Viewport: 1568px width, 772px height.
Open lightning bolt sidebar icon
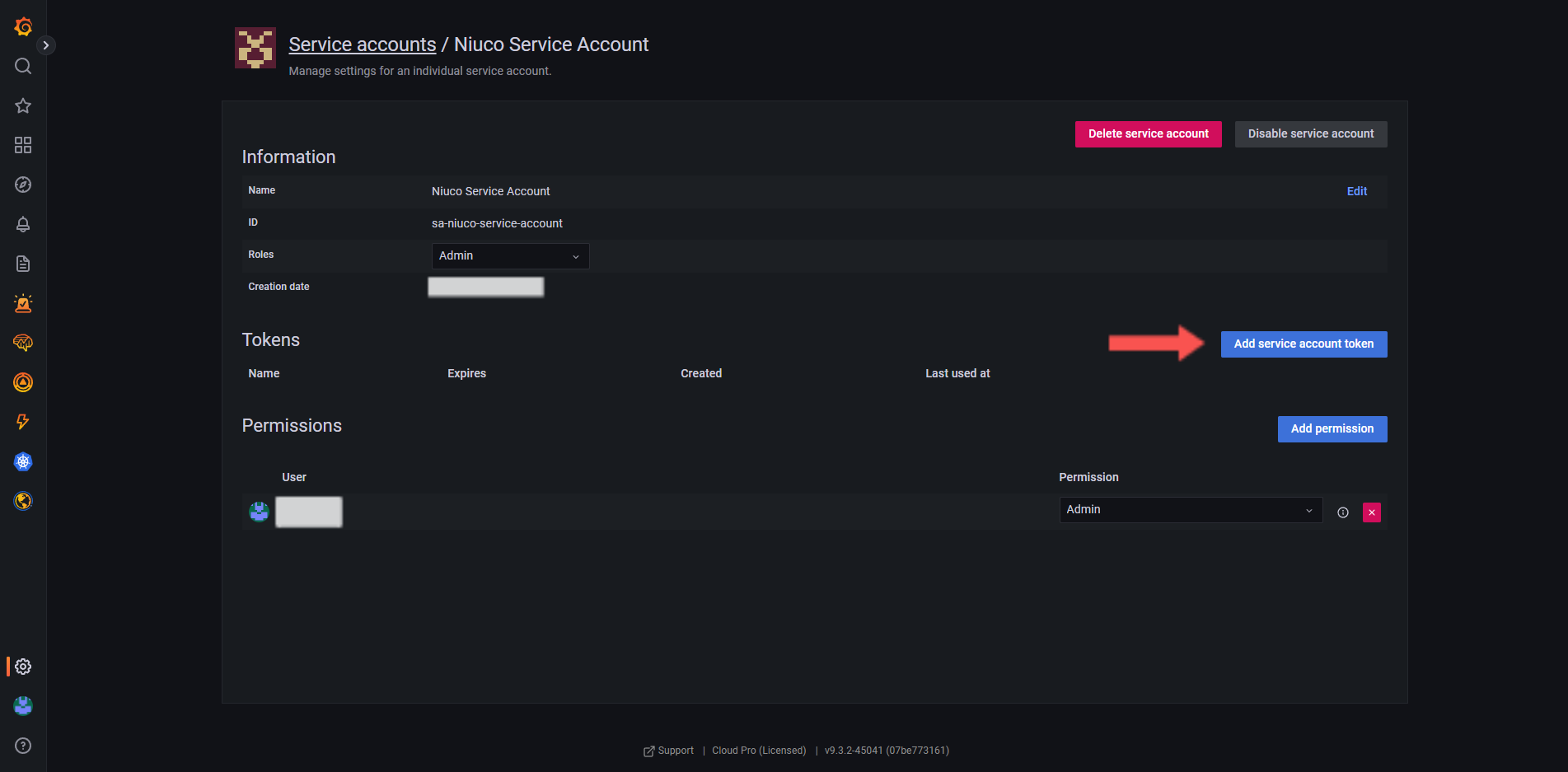tap(23, 422)
